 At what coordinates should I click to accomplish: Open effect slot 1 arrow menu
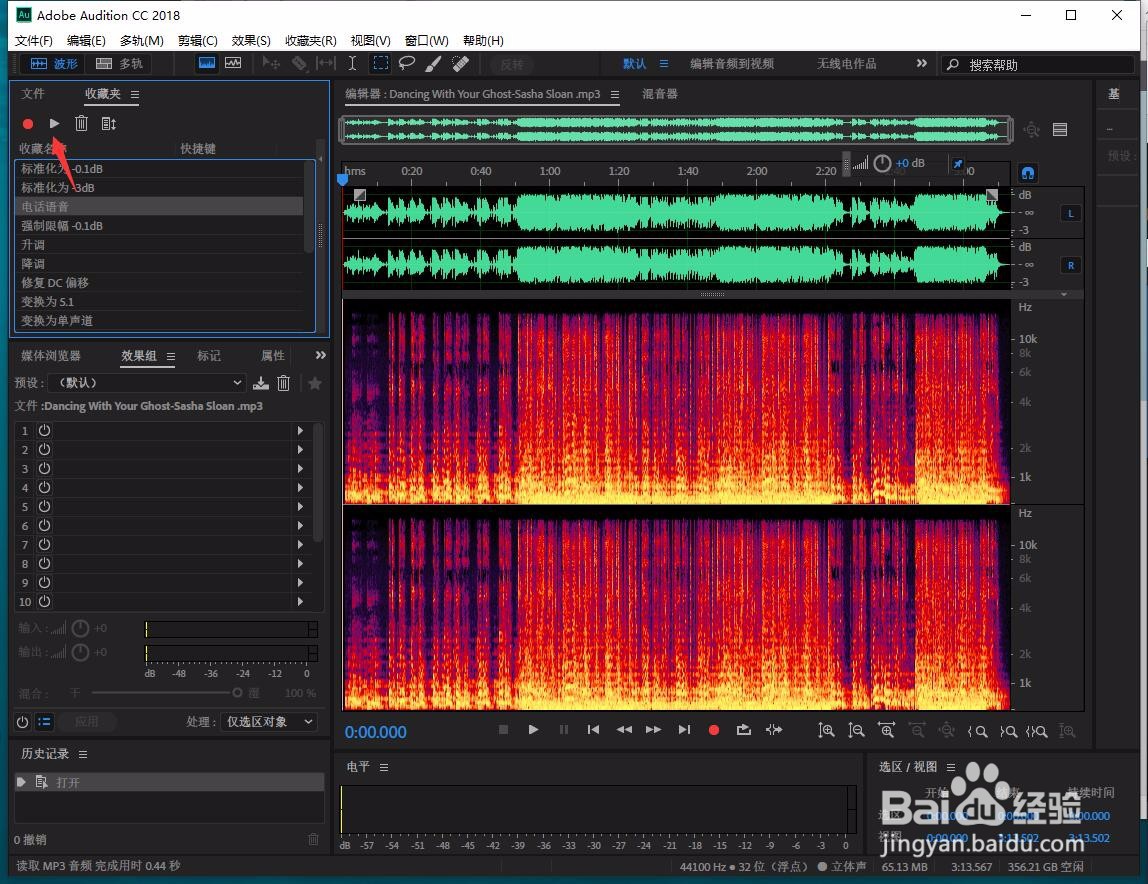pyautogui.click(x=300, y=431)
